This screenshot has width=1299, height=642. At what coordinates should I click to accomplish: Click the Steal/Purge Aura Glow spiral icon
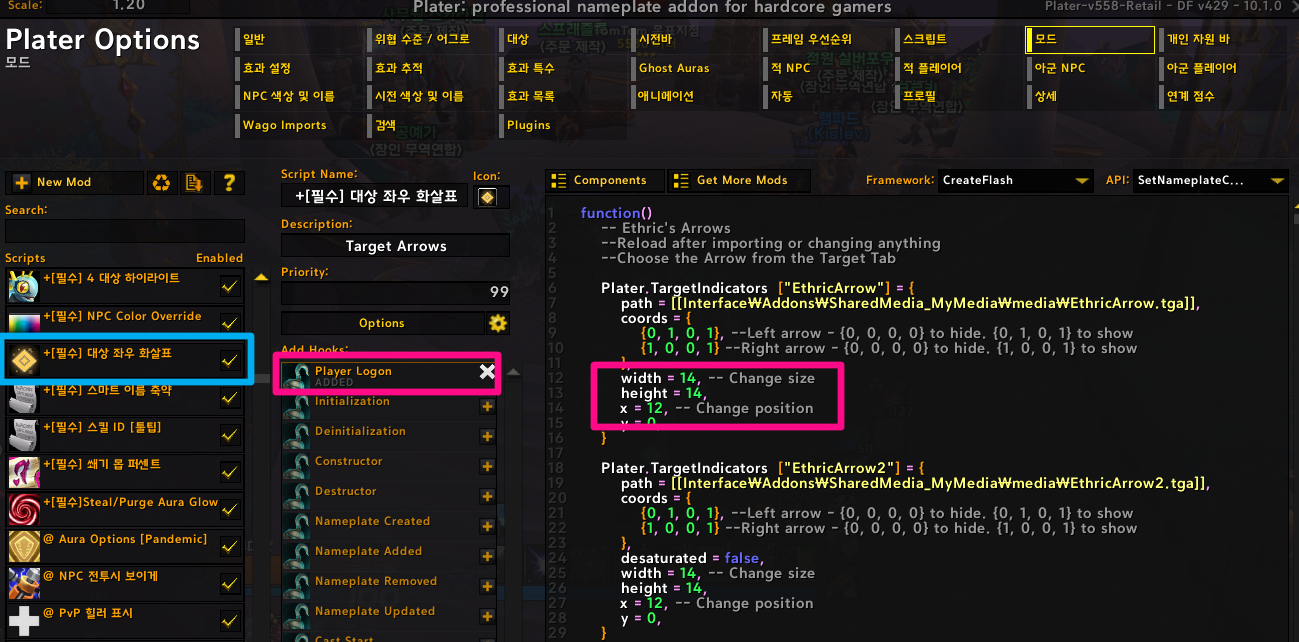pyautogui.click(x=24, y=509)
